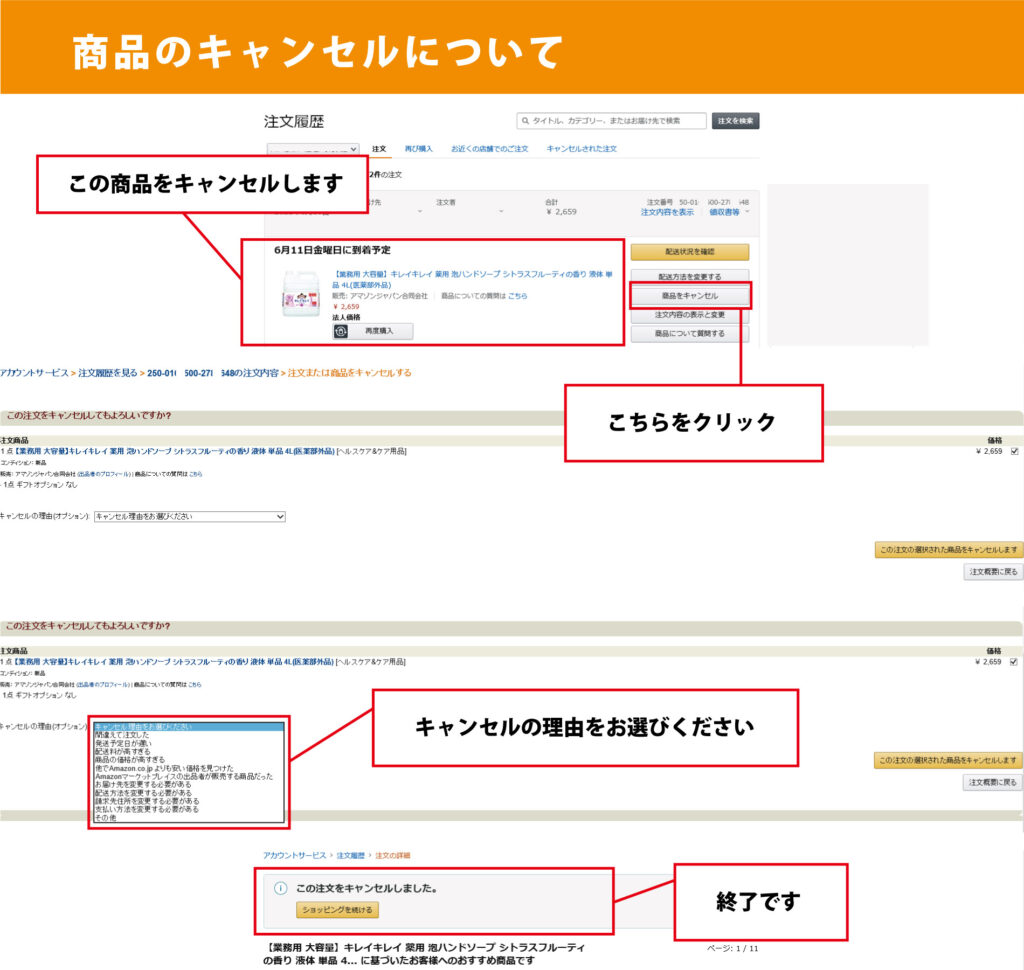Switch to the 再び購入 tab
Viewport: 1024px width, 970px height.
(419, 149)
